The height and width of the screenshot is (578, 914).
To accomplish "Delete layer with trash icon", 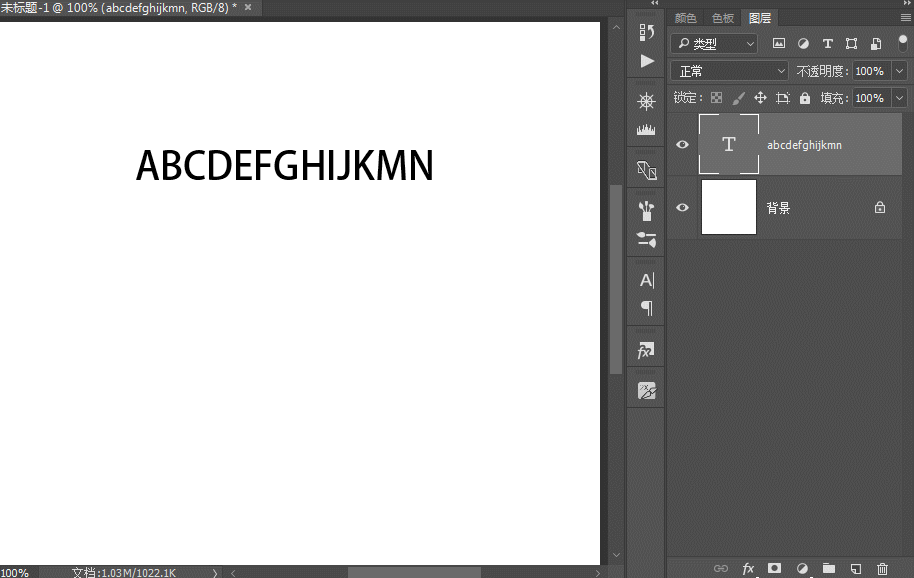I will 883,569.
